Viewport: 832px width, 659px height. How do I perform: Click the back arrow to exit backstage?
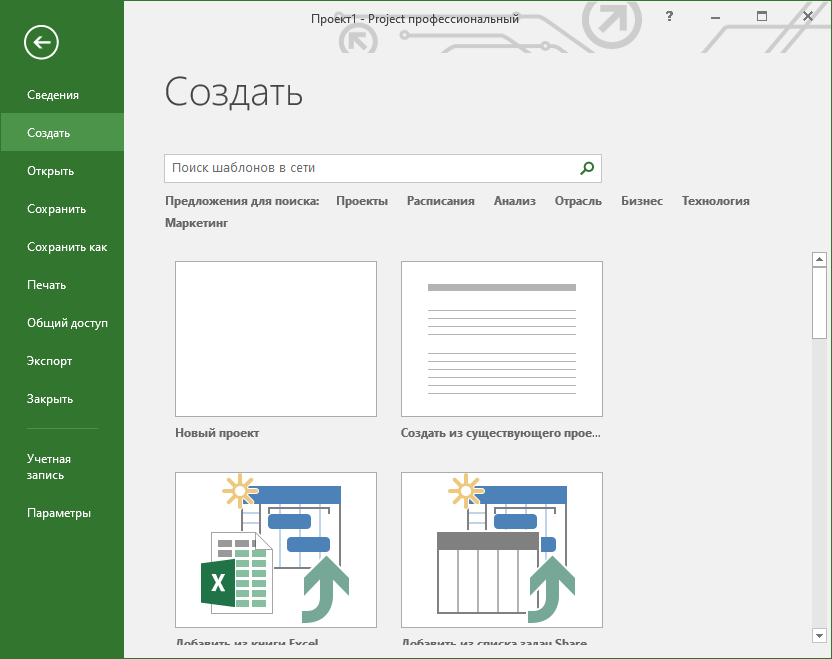[x=42, y=42]
